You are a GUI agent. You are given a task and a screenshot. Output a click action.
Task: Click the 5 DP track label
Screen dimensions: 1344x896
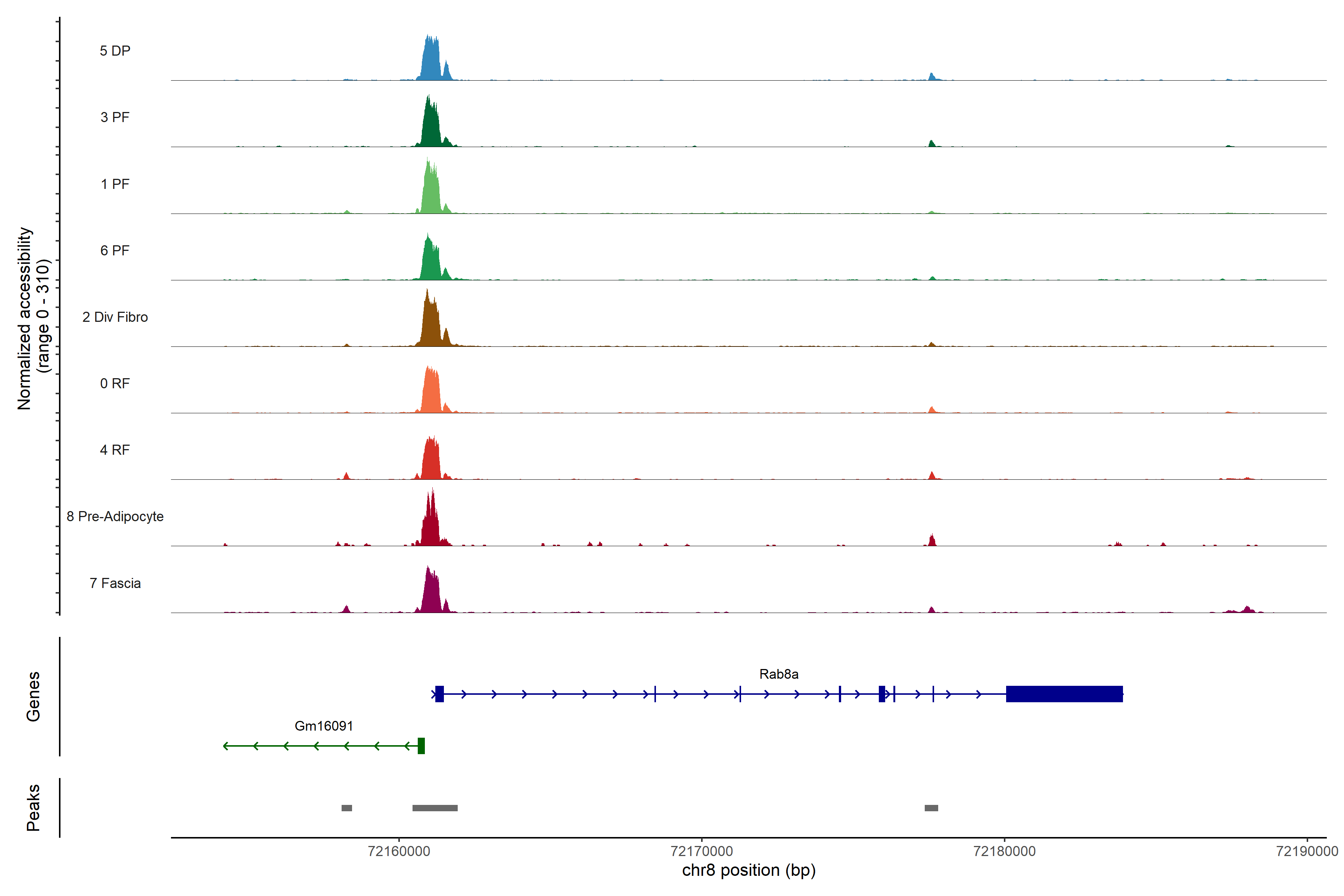pos(115,51)
